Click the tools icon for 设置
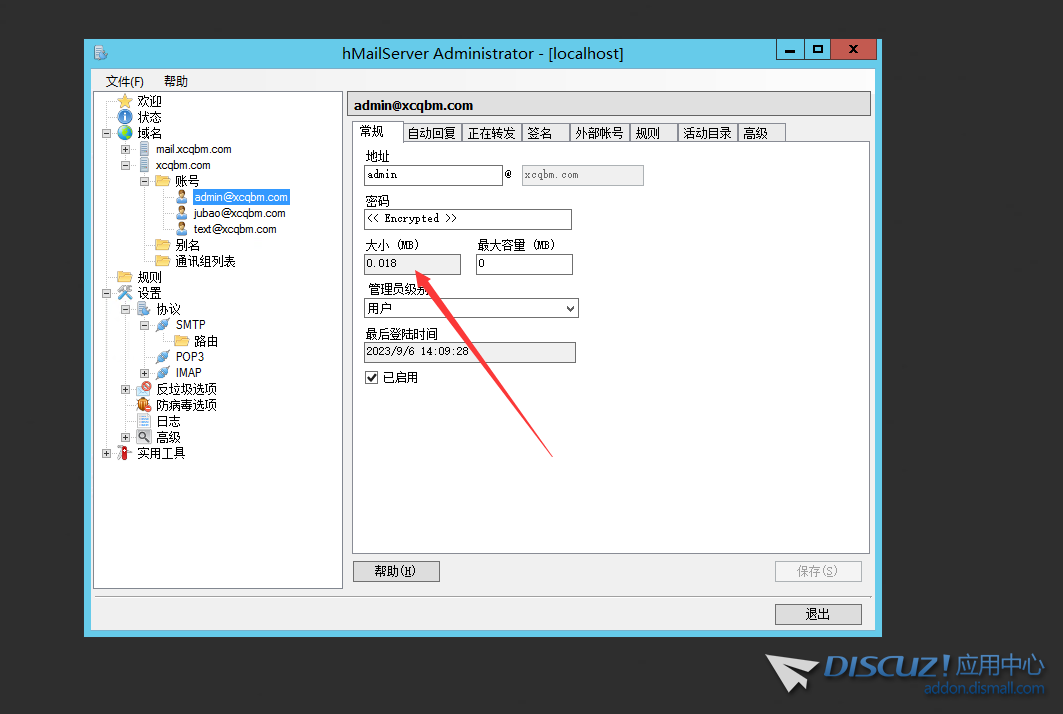The height and width of the screenshot is (714, 1063). [x=125, y=293]
